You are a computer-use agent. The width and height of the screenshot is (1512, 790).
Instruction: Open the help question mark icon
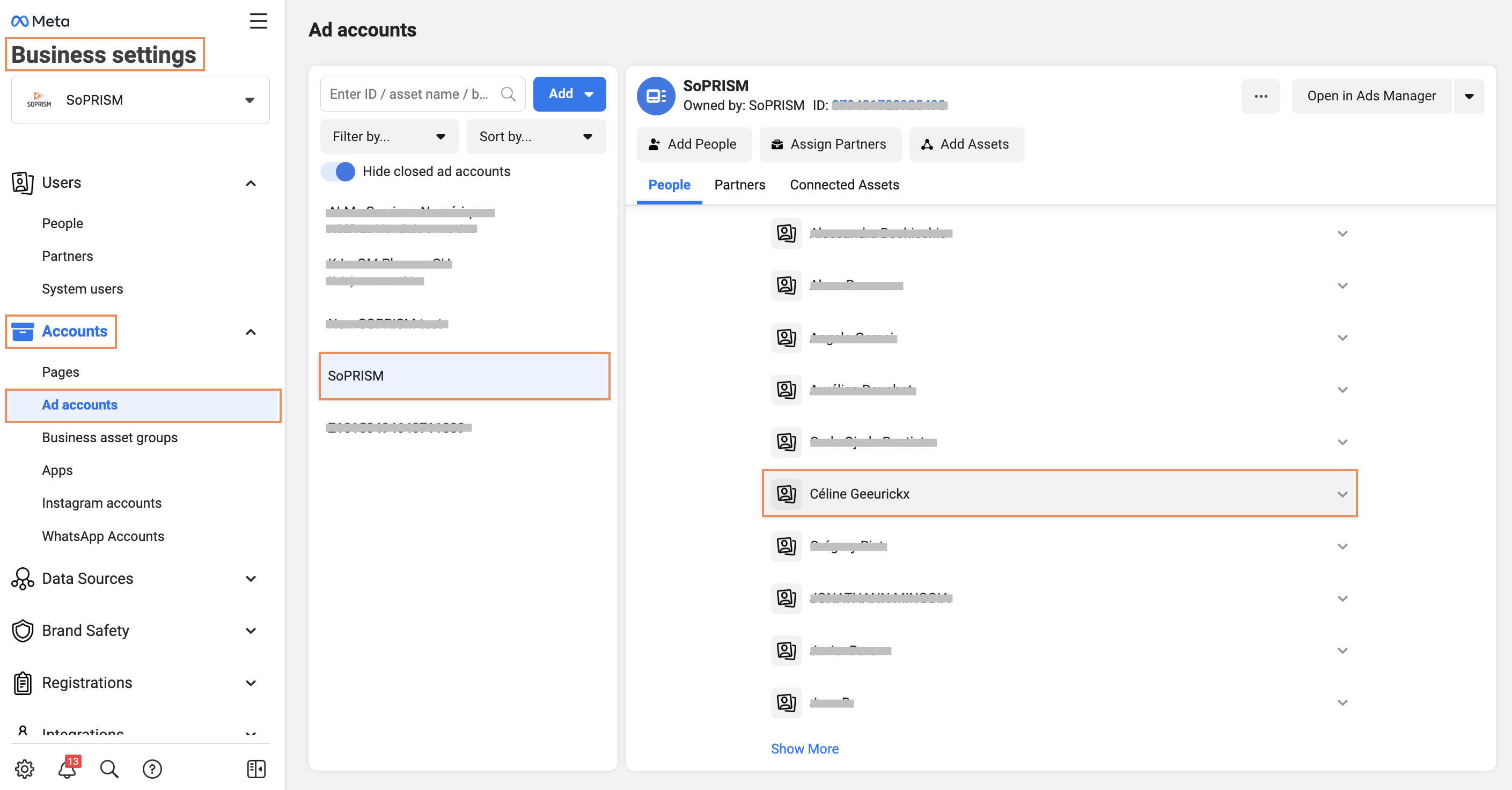(152, 769)
